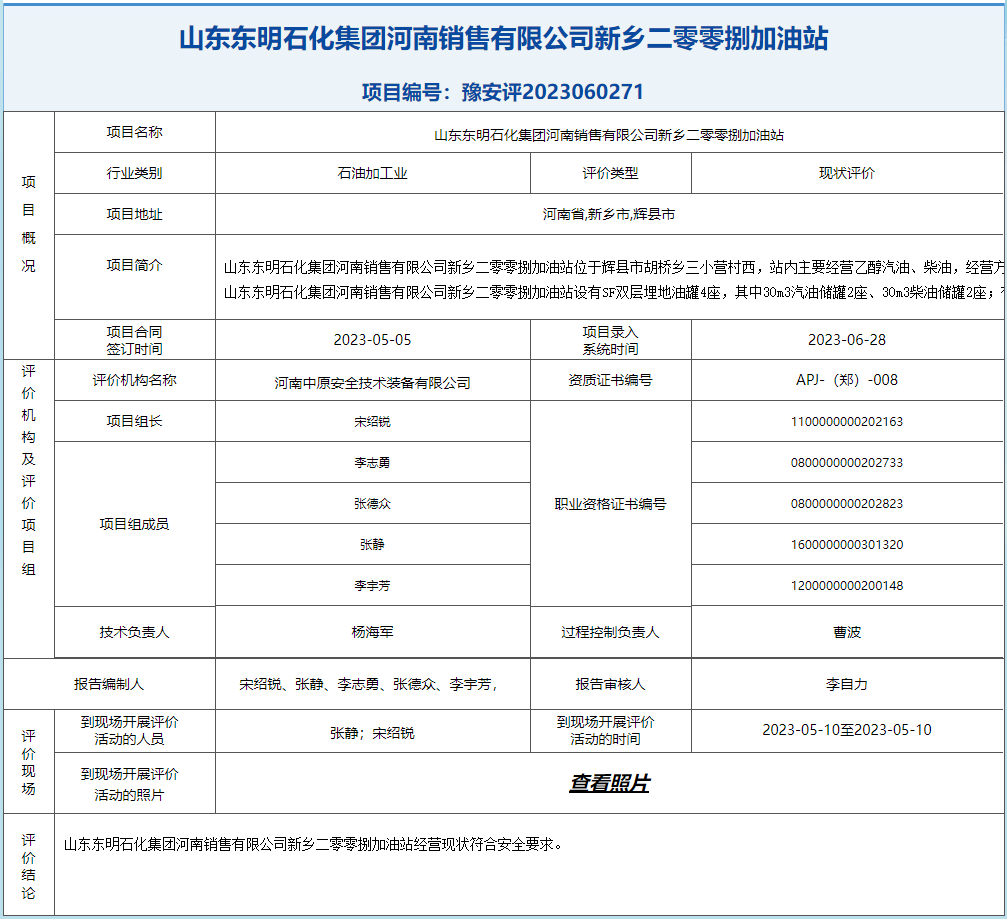Select team leader name 宋绍锐 in 项目组长 row
The height and width of the screenshot is (919, 1007).
pyautogui.click(x=372, y=422)
